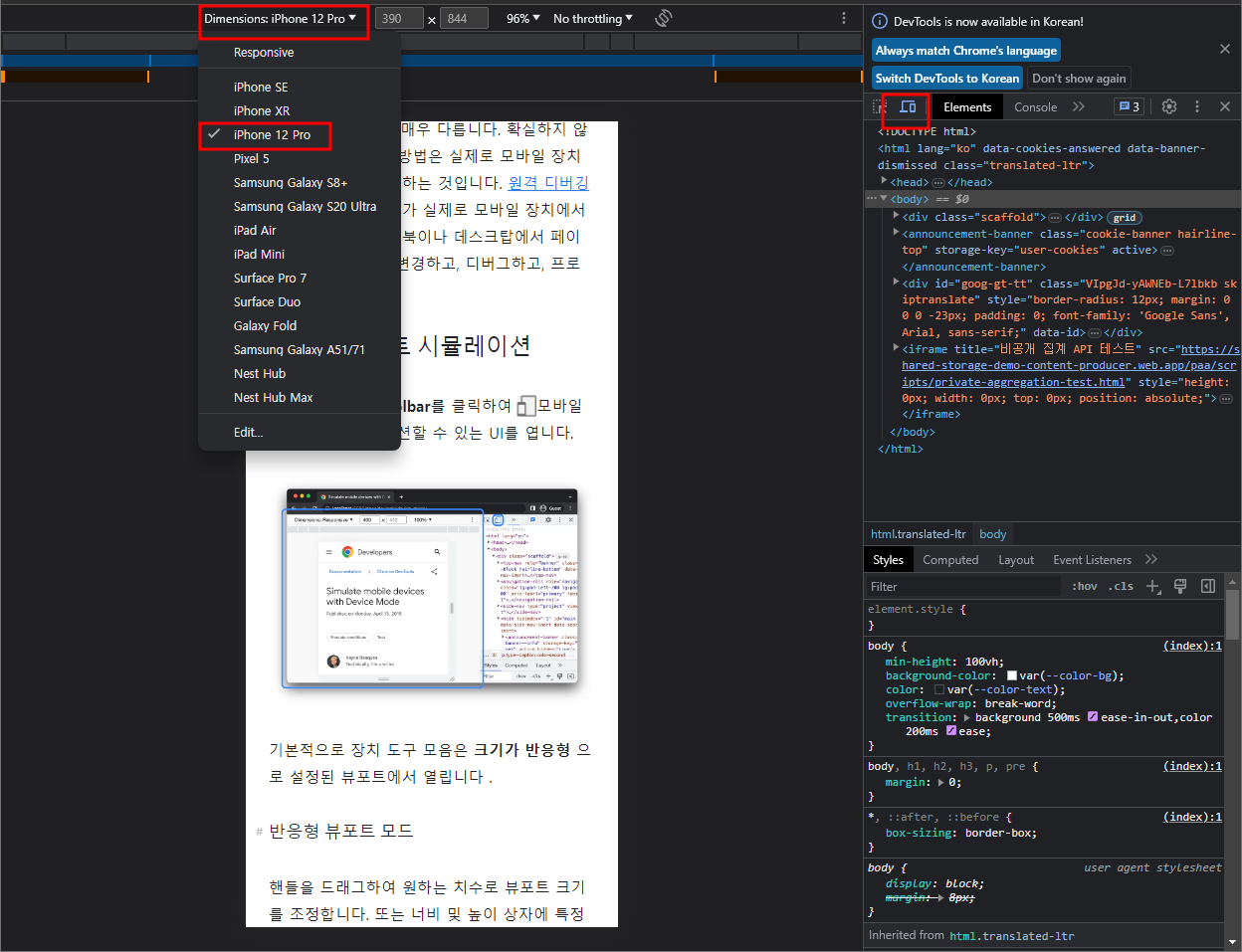Expand the announcement-banner node
The height and width of the screenshot is (952, 1242).
(x=896, y=232)
